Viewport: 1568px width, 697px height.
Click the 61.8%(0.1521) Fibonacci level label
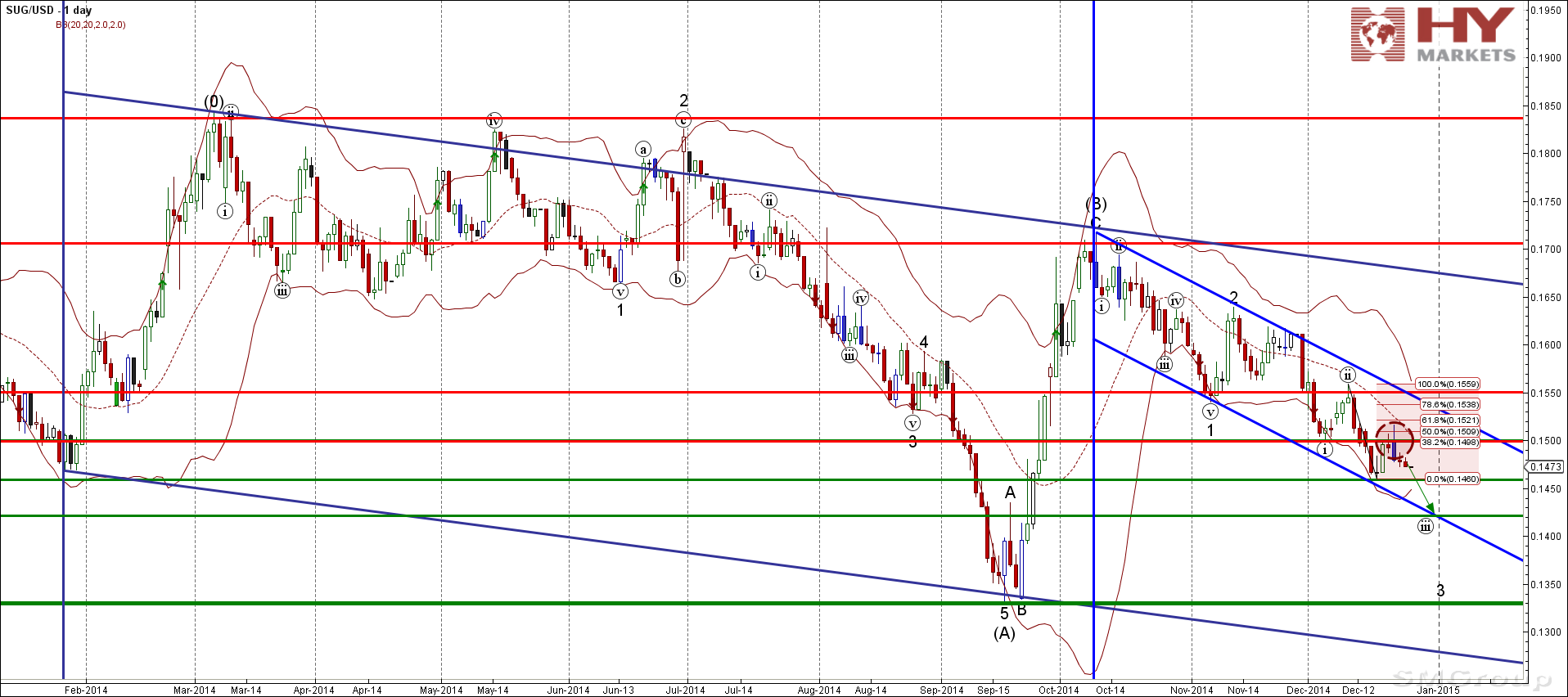(x=1449, y=420)
